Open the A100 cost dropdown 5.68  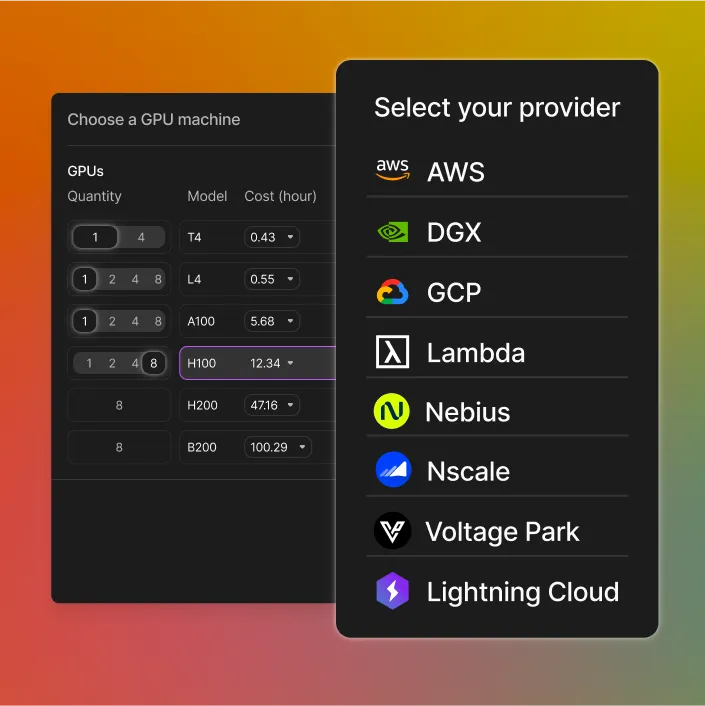pyautogui.click(x=272, y=321)
